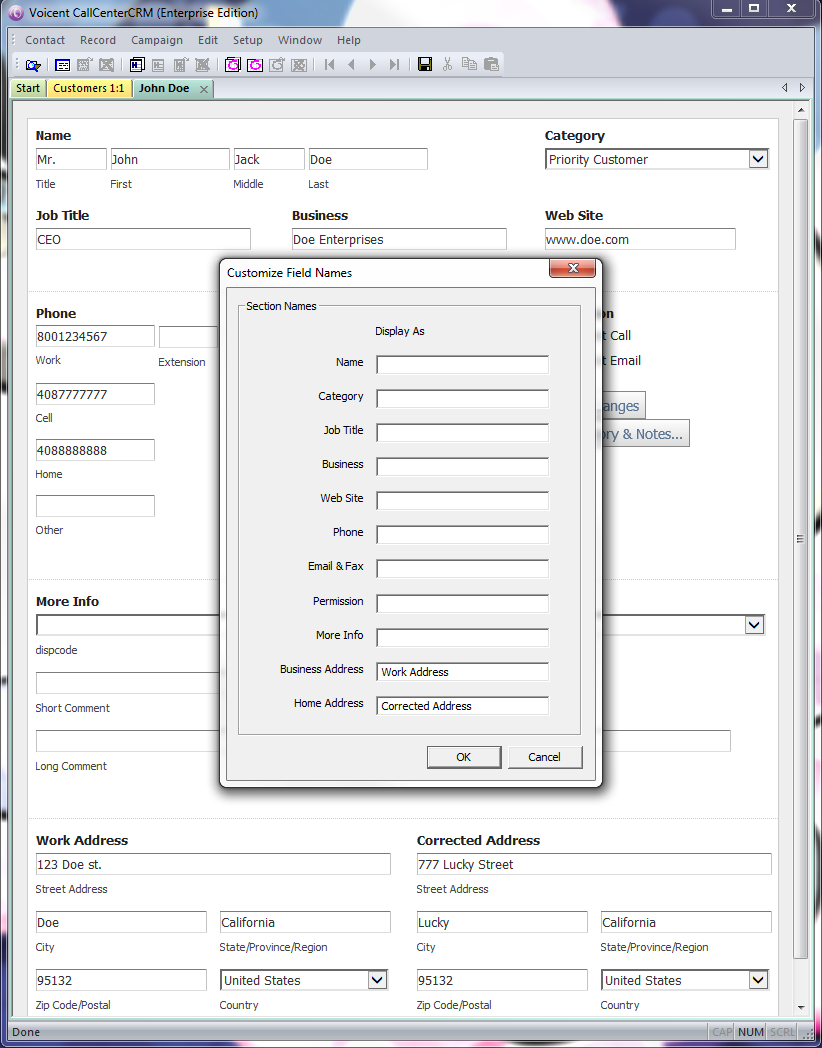Go to next record arrow icon
822x1048 pixels.
[372, 65]
